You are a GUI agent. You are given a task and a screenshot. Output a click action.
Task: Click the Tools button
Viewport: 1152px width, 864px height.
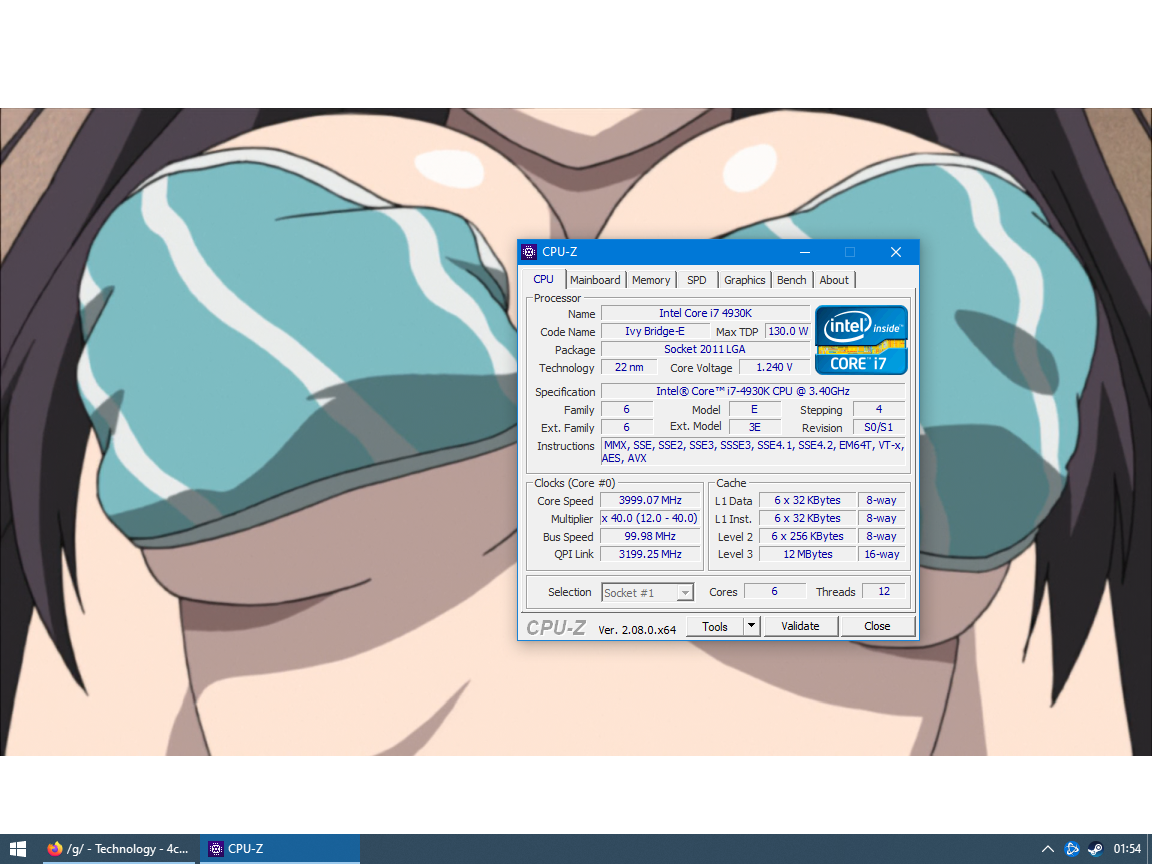coord(715,627)
